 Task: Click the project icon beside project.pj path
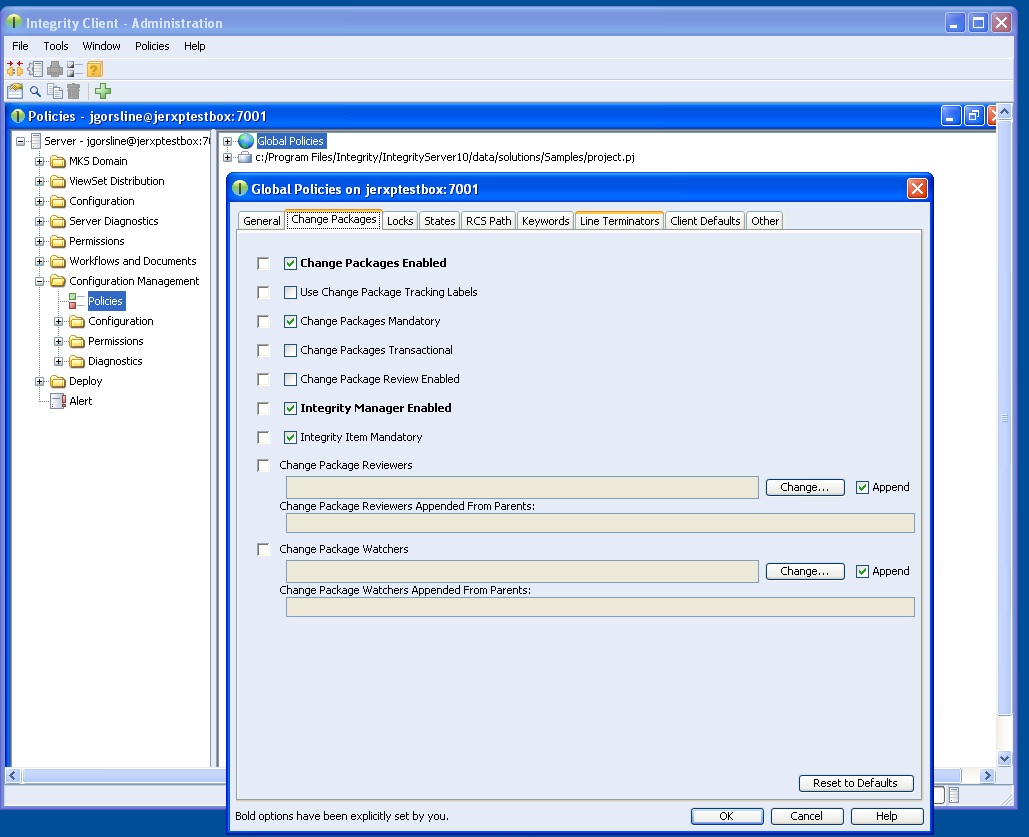coord(245,157)
